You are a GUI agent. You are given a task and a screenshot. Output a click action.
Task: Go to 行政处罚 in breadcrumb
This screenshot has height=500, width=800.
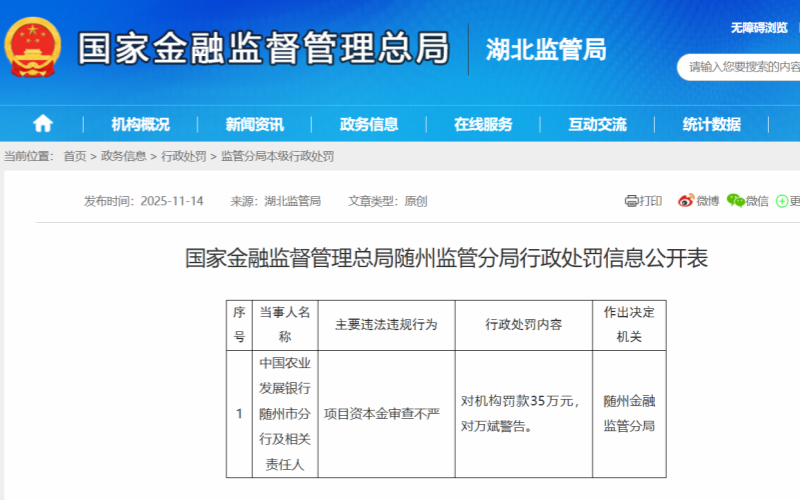click(x=184, y=156)
